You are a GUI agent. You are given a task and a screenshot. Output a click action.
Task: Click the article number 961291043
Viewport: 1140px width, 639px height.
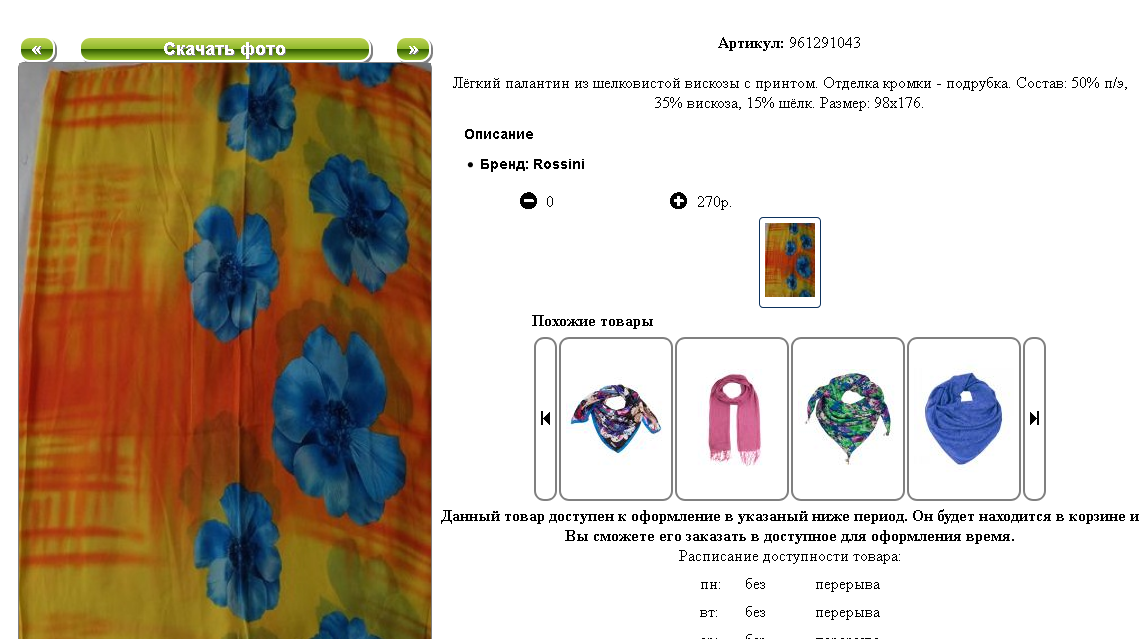click(x=824, y=43)
